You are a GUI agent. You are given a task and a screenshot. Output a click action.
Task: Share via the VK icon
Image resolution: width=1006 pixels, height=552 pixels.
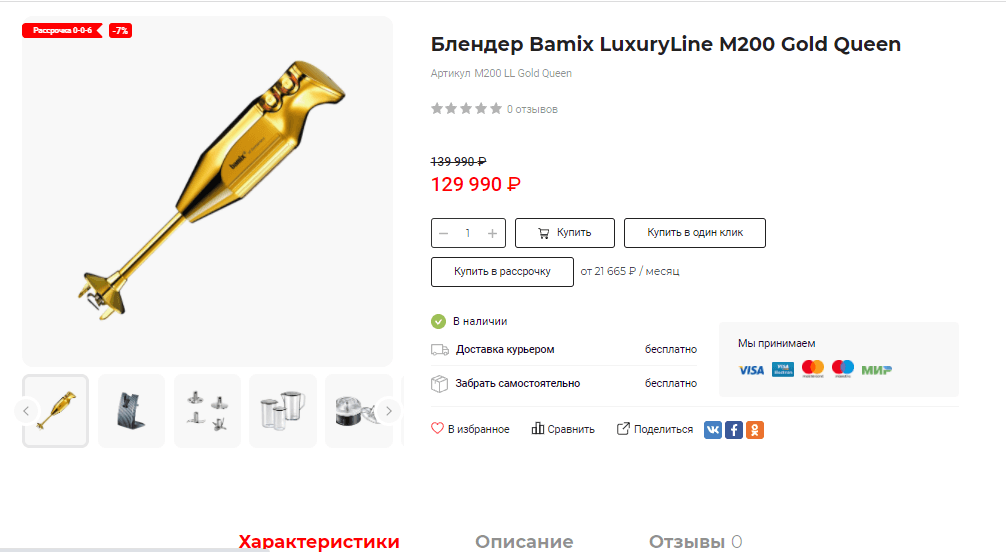[713, 429]
